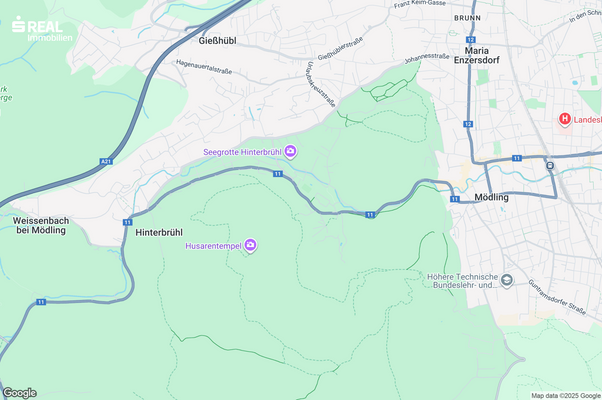The width and height of the screenshot is (602, 400).
Task: Click the Höhere Technische school marker icon
Action: (507, 280)
